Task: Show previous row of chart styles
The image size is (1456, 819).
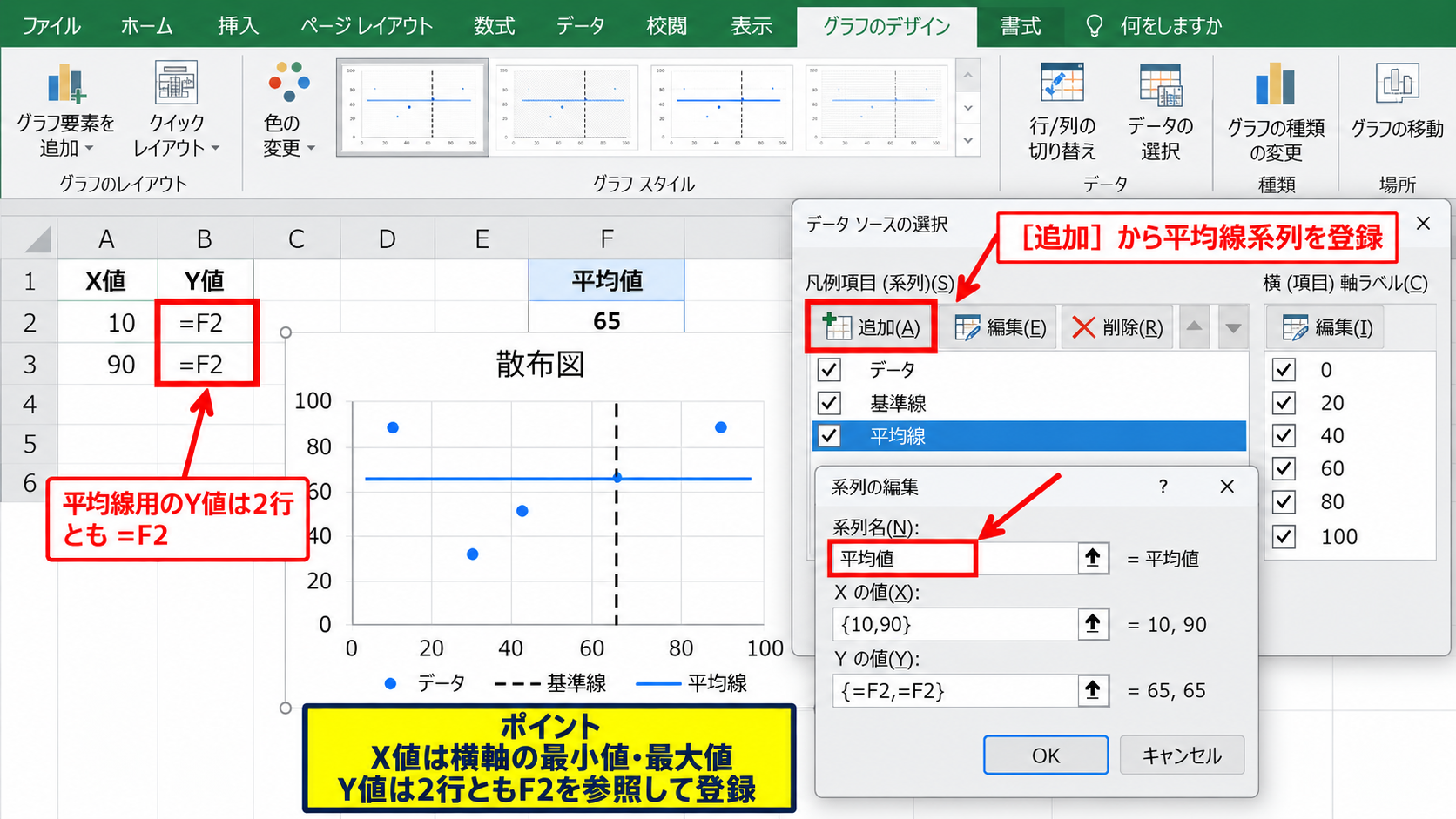Action: pos(968,76)
